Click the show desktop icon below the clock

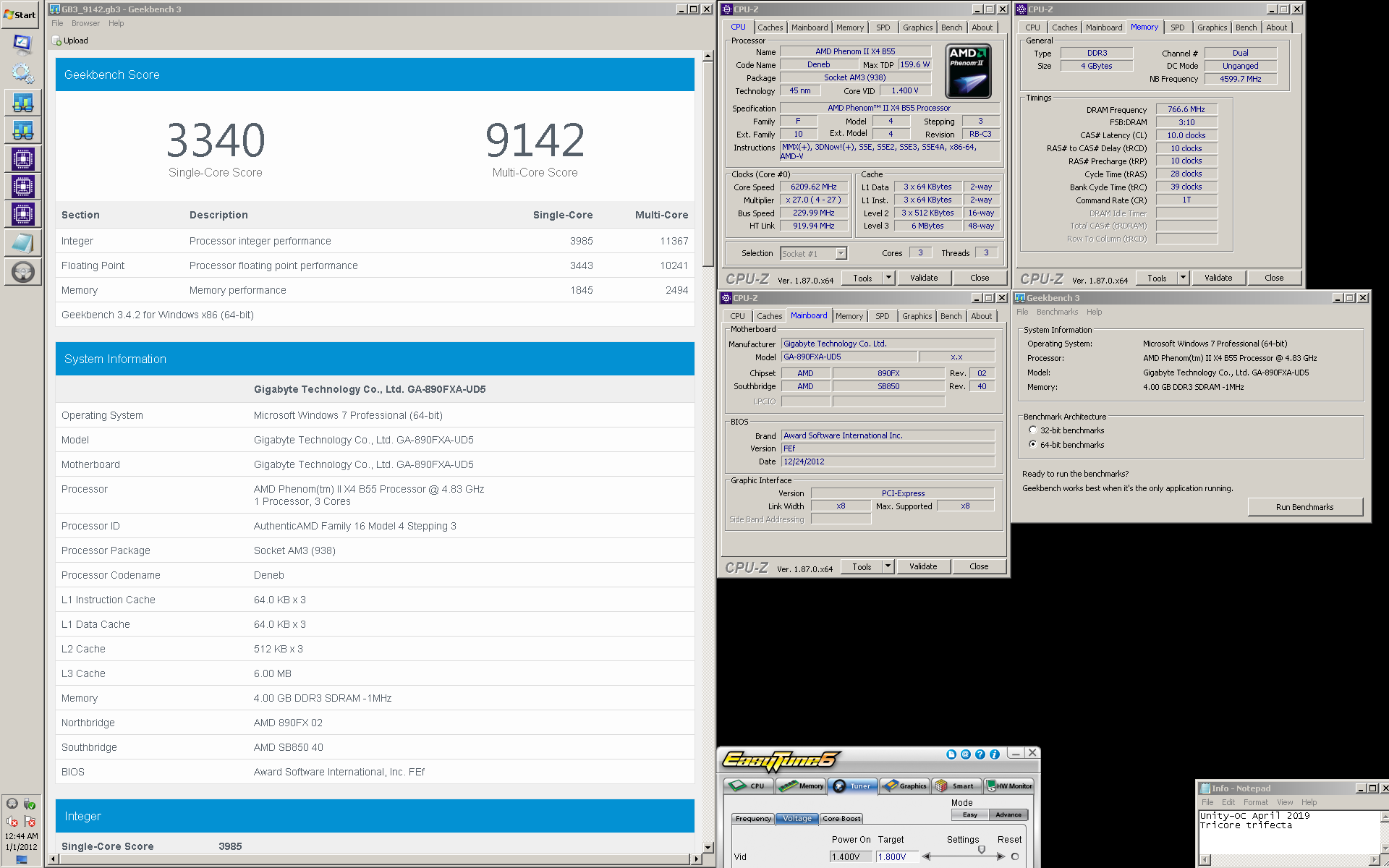(22, 860)
